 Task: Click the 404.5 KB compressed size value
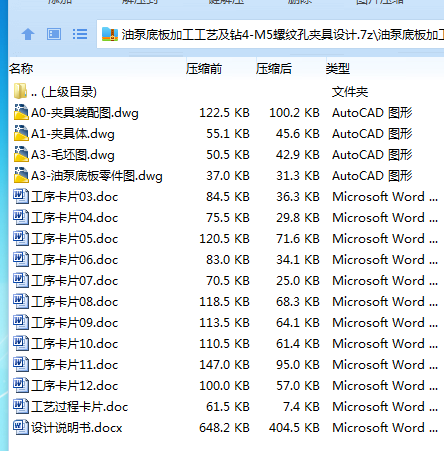294,428
